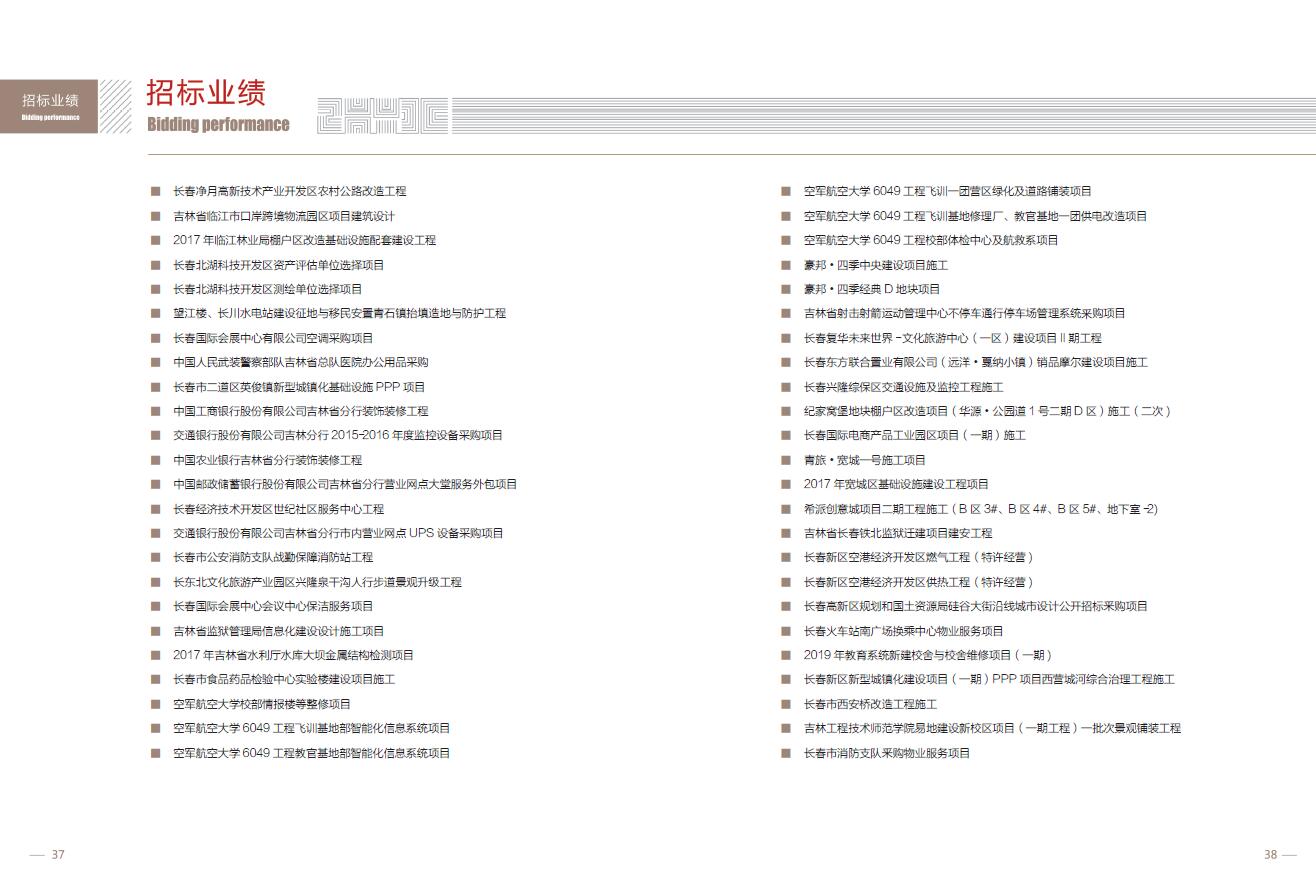Click the bullet before 长春净月高新技术产业开发区农村公路改造工程

point(155,191)
